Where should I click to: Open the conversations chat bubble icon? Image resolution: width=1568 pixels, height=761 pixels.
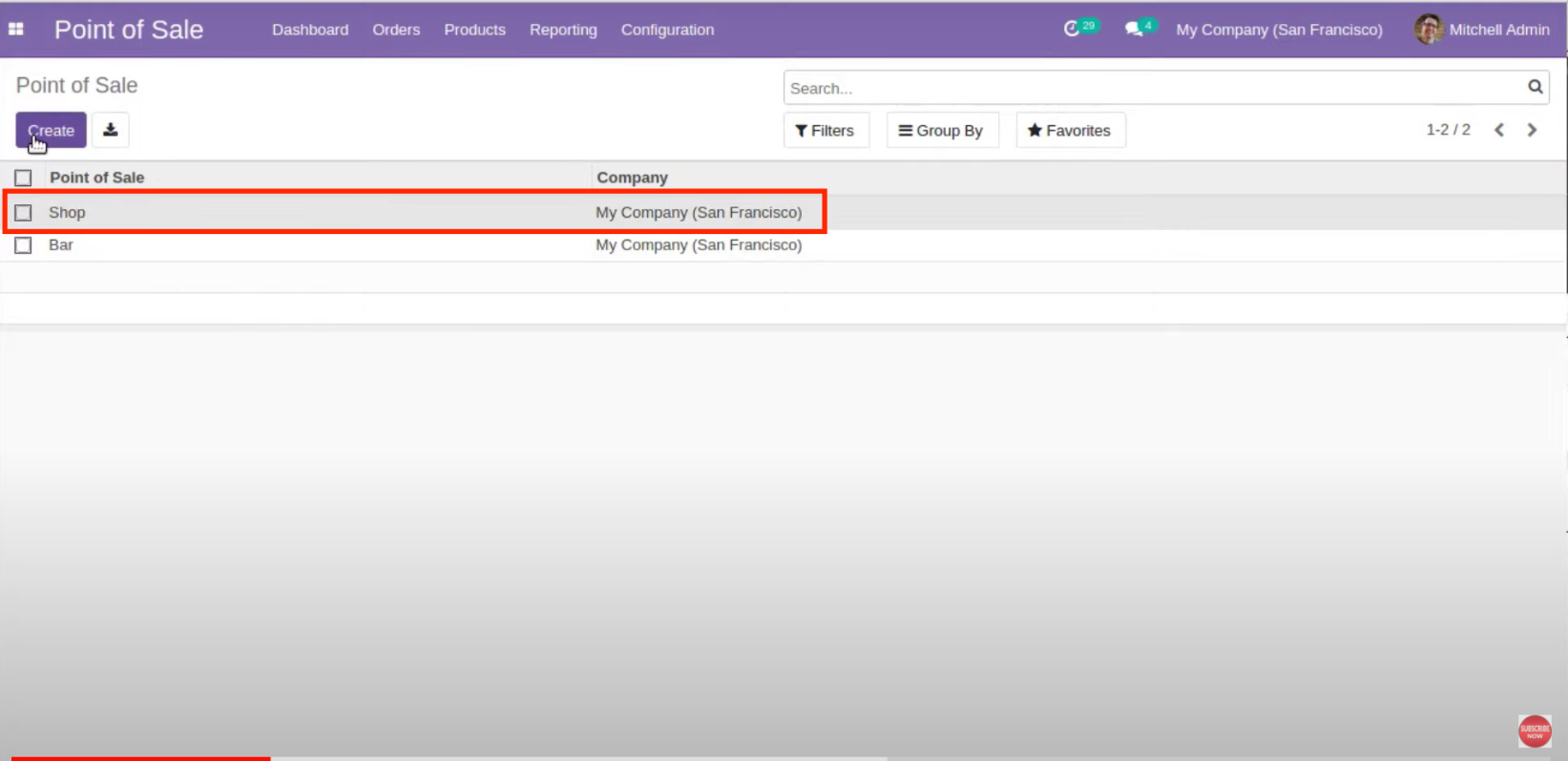(1134, 29)
